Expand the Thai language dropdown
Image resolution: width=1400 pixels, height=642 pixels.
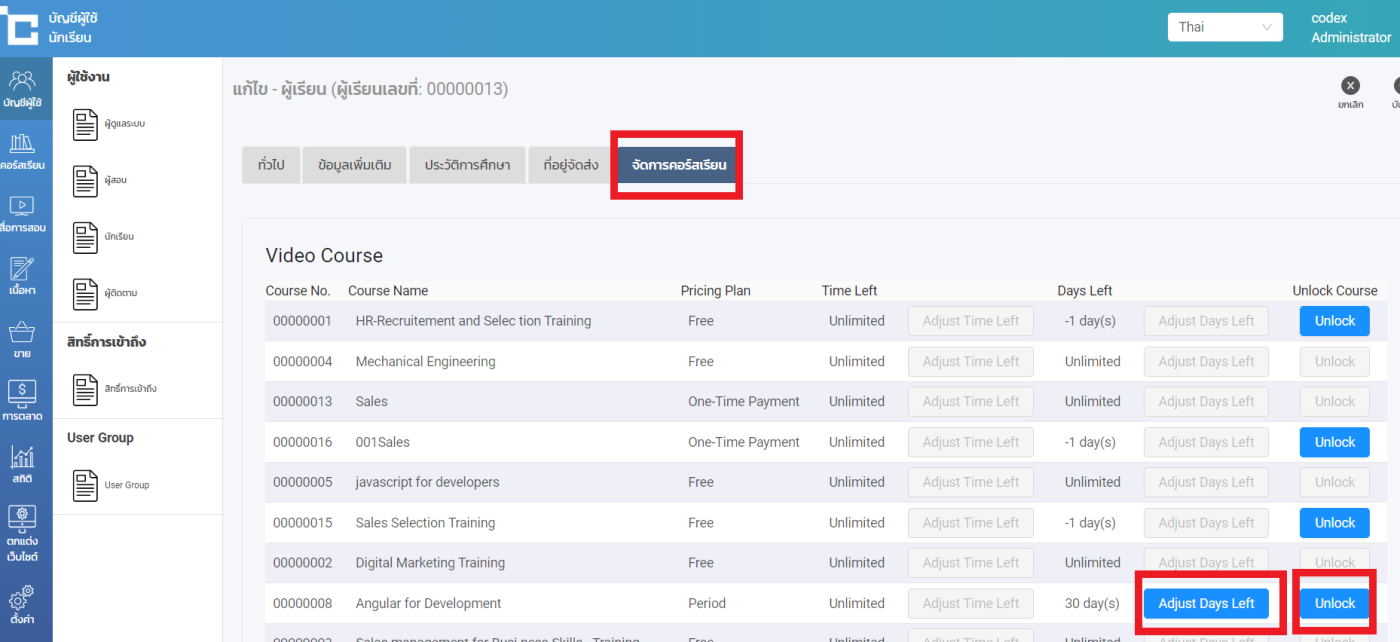pyautogui.click(x=1224, y=27)
